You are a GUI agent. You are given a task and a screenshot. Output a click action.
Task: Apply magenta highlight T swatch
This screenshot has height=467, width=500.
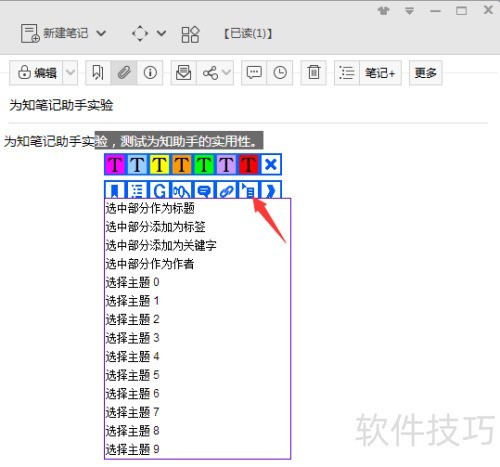(x=115, y=164)
